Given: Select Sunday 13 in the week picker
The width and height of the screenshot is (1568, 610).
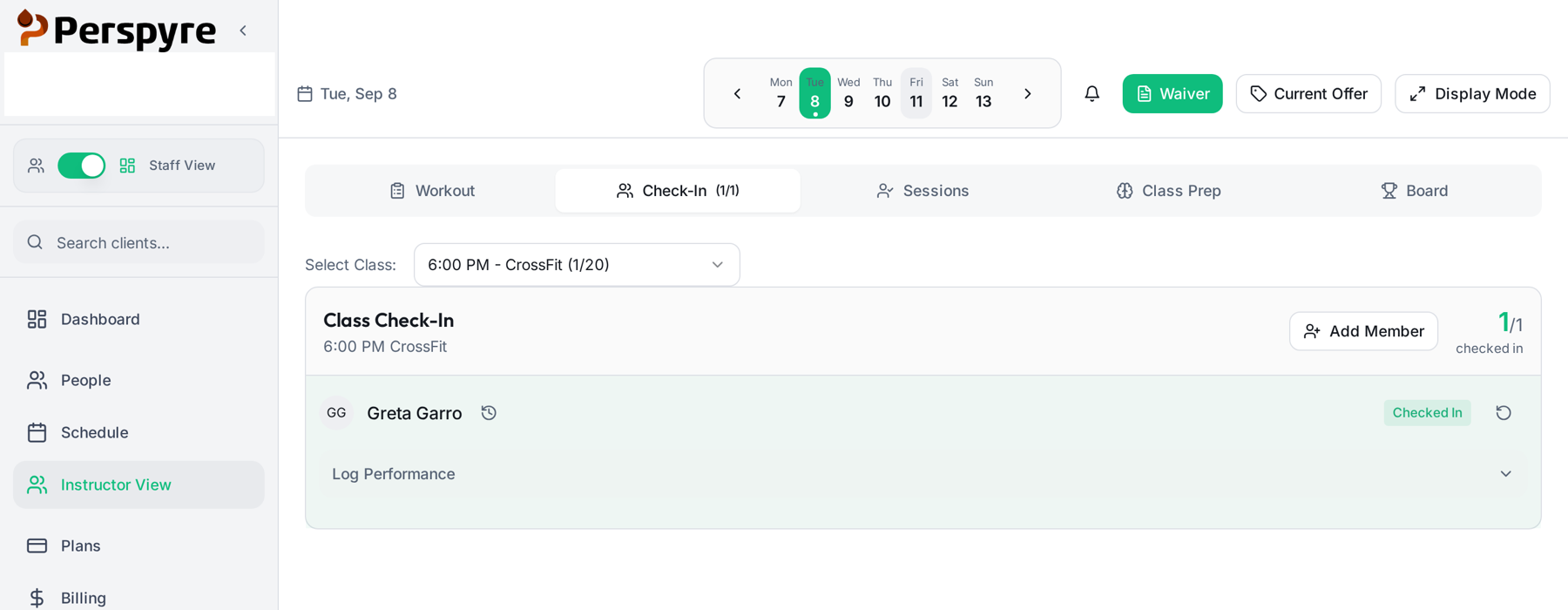Looking at the screenshot, I should (x=983, y=93).
